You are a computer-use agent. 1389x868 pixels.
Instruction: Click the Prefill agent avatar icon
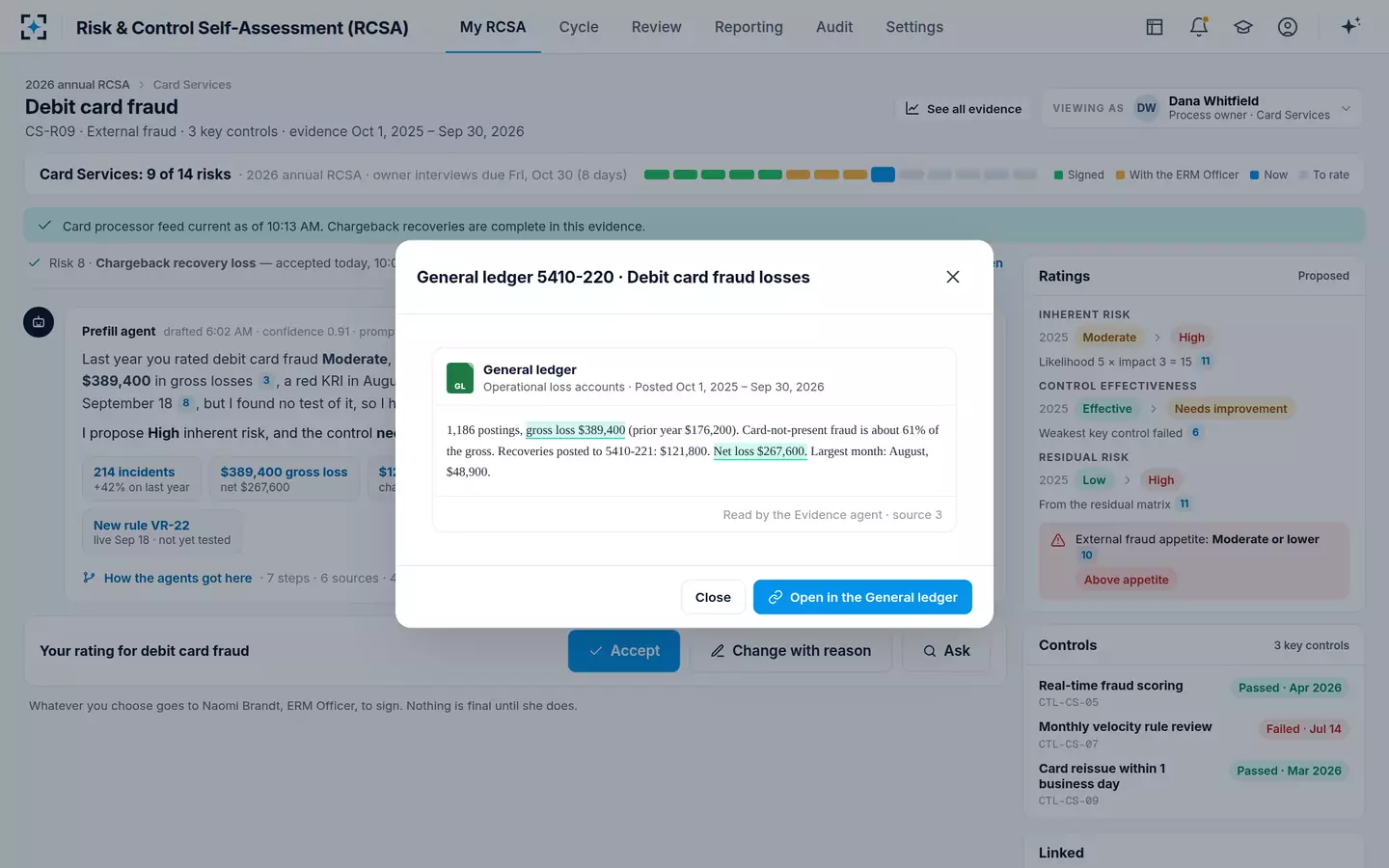[39, 322]
